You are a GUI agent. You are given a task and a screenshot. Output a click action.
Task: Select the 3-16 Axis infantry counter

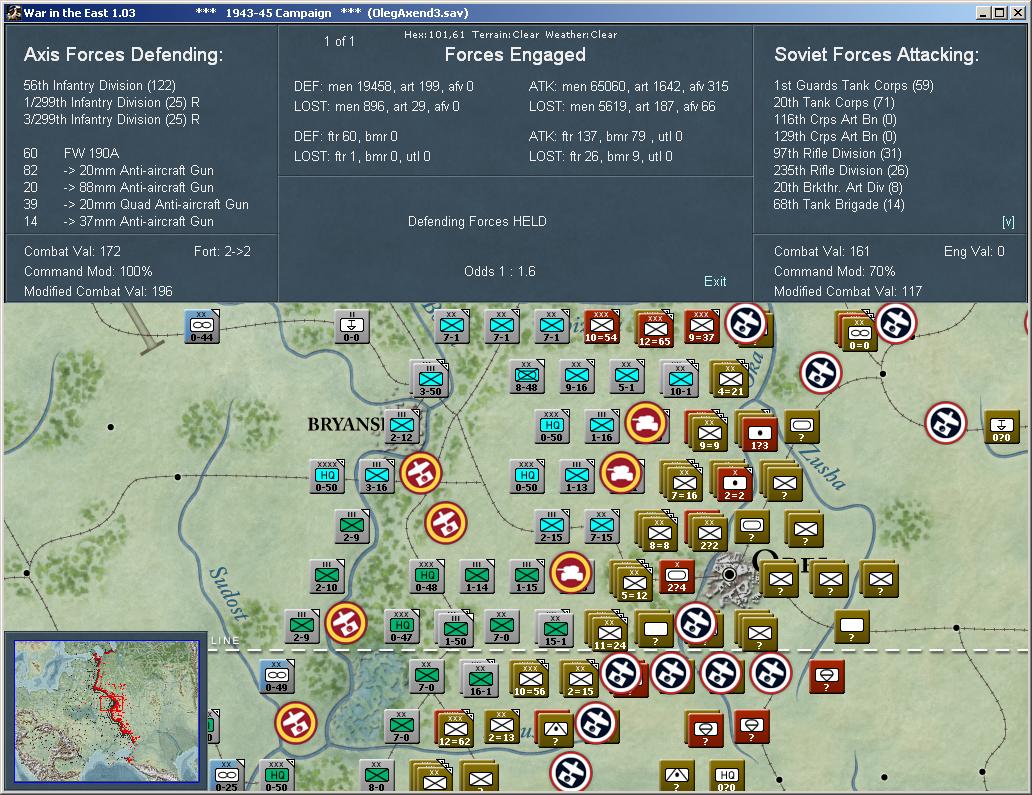376,476
